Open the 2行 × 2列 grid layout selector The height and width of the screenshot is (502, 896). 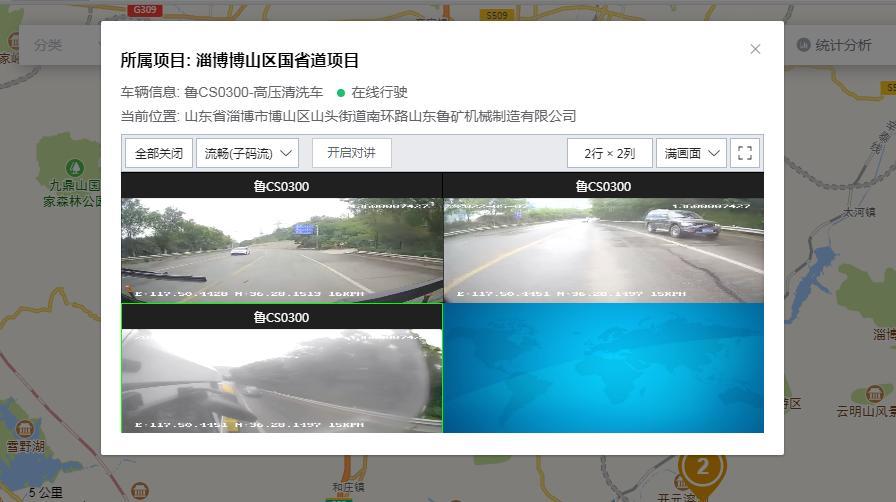pos(609,153)
